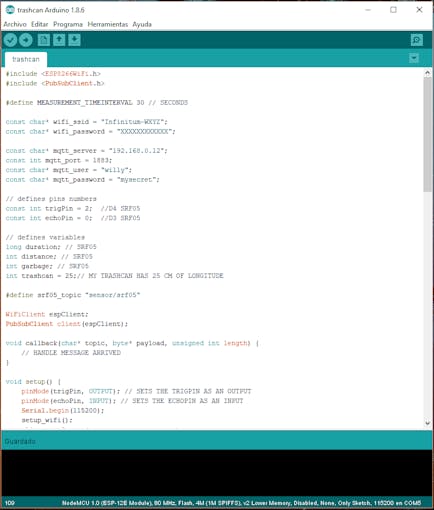Click the editor scrollbar up arrow

pyautogui.click(x=428, y=73)
